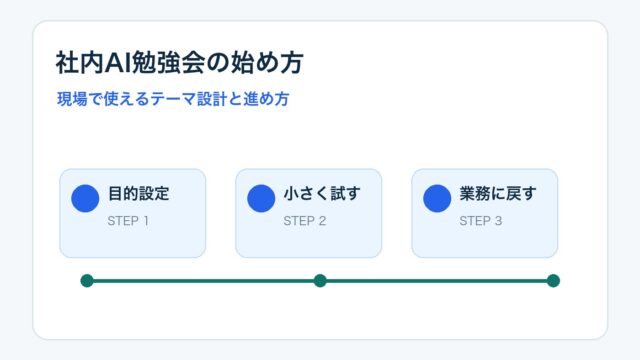This screenshot has height=360, width=640.
Task: Open the 小さく試す step card
Action: [x=309, y=213]
